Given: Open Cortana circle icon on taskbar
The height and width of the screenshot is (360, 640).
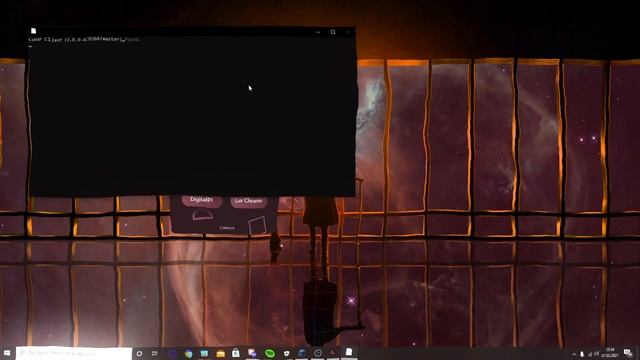Looking at the screenshot, I should [x=139, y=353].
